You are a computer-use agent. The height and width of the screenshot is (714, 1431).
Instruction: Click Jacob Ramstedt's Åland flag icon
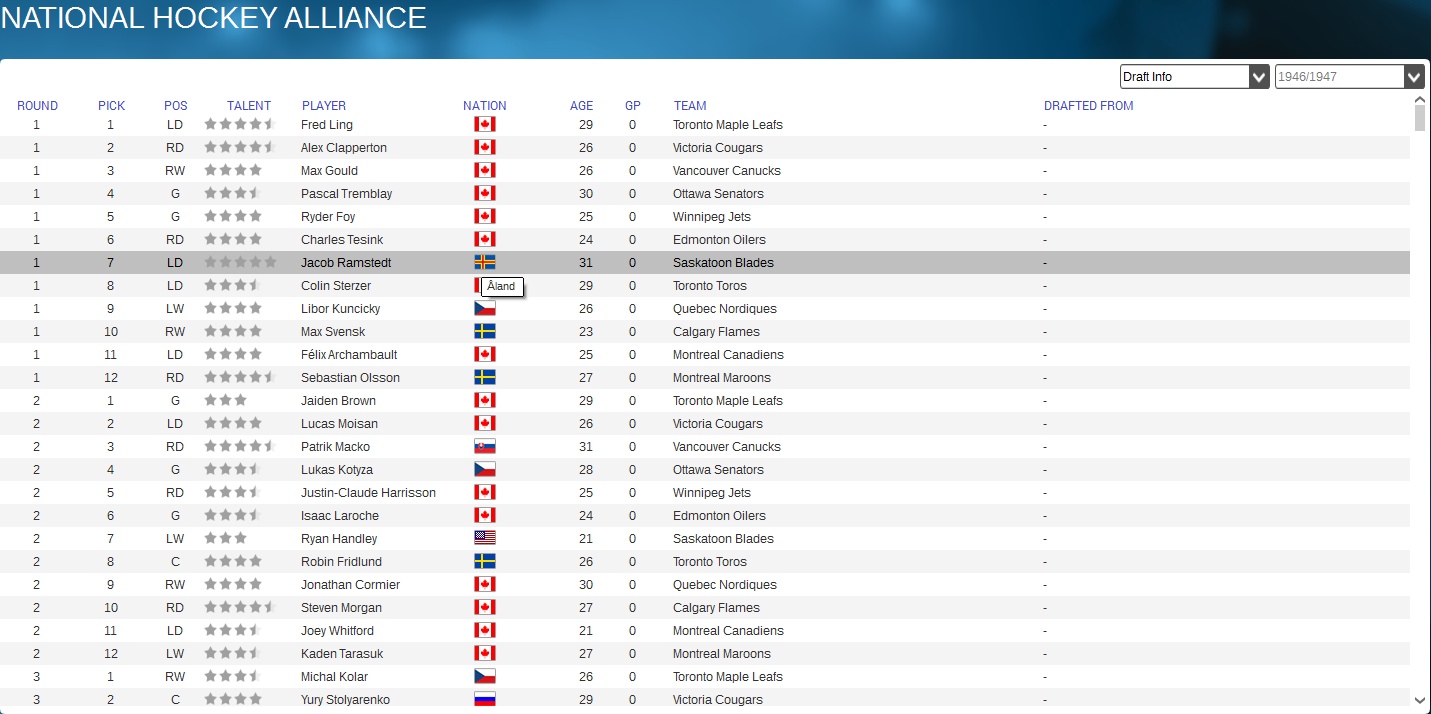(x=485, y=263)
